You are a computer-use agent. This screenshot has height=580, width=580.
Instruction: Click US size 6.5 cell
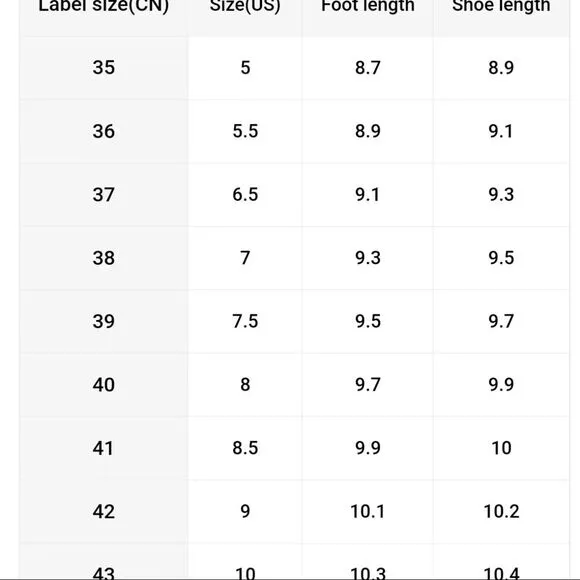[x=245, y=195]
